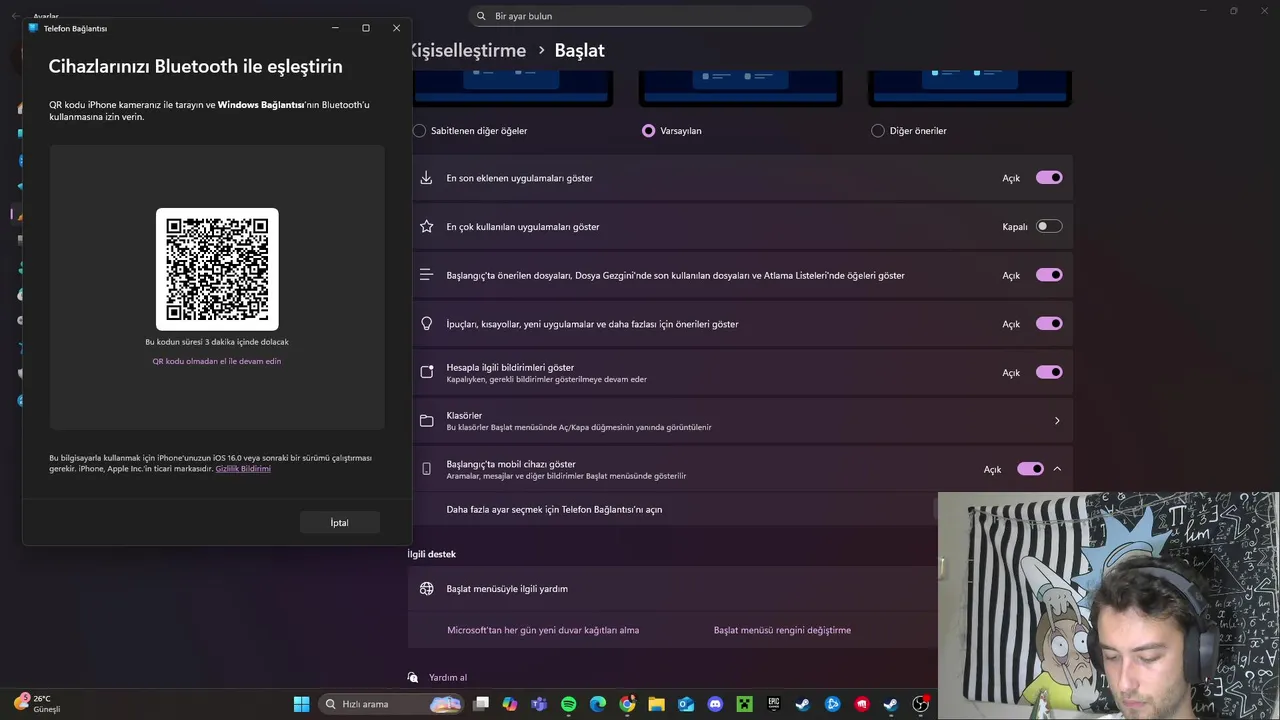Click the 'Cihazlarınızı Bluetooth ile eşleştirin' heading
Image resolution: width=1280 pixels, height=720 pixels.
click(196, 67)
